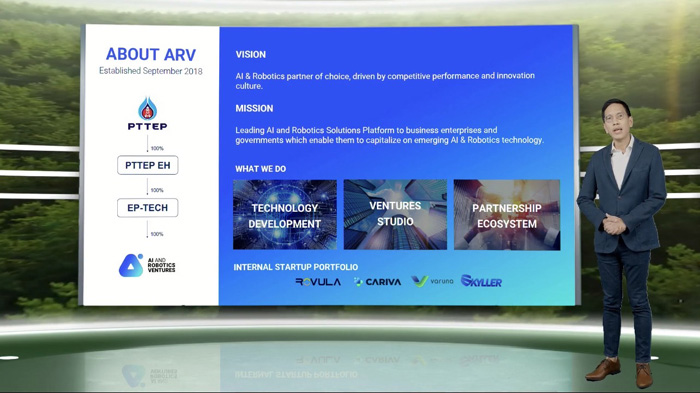Select the ABOUT ARV heading
The image size is (700, 393).
151,54
